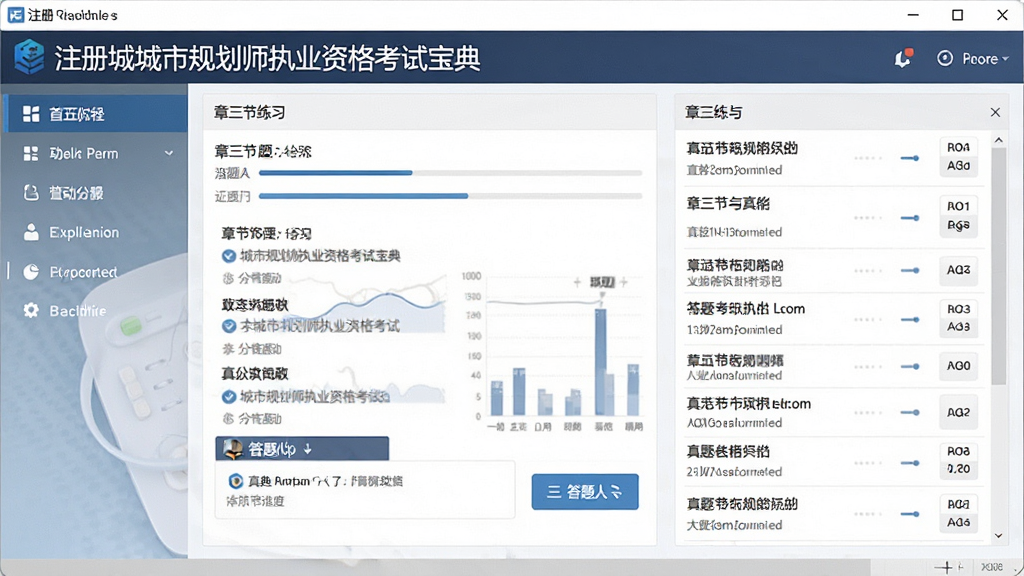Toggle the switch beside the AG2 badge

pos(910,412)
